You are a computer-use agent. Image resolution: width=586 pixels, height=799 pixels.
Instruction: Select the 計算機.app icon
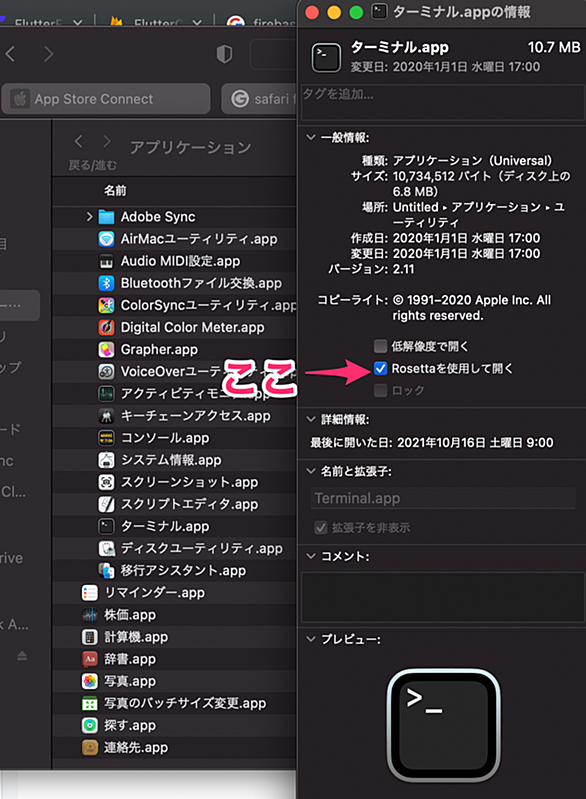90,637
